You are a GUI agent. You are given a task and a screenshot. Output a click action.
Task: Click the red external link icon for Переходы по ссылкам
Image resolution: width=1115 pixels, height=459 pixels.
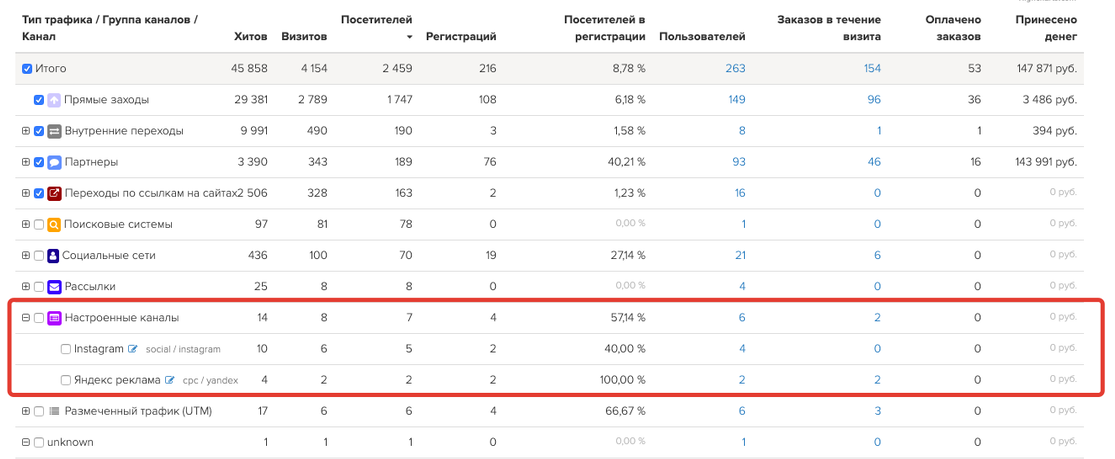pos(54,193)
